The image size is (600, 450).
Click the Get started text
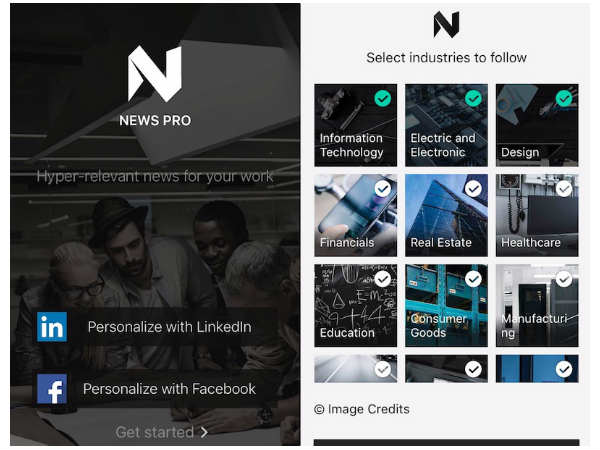tap(155, 432)
